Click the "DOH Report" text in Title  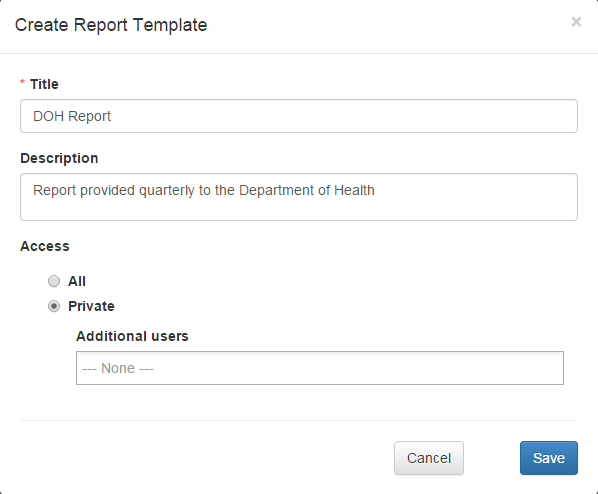click(72, 116)
